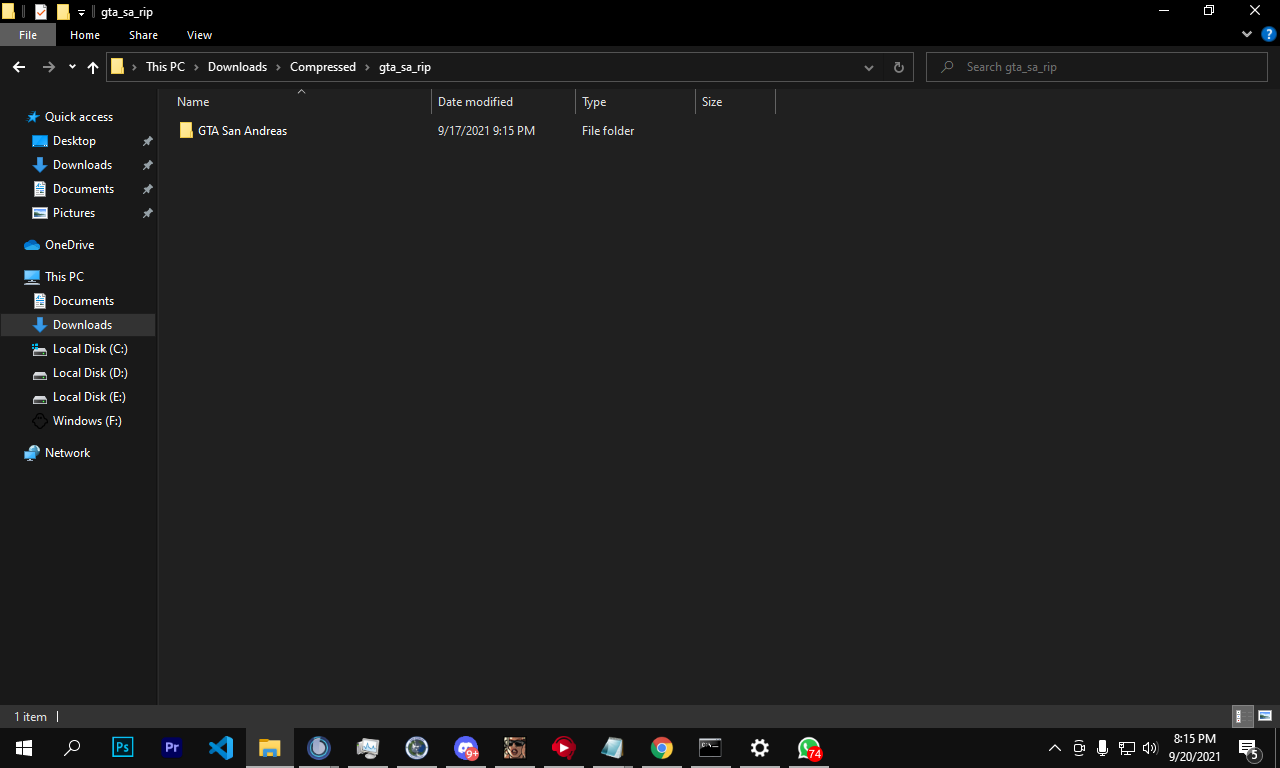Expand chevron after Compressed breadcrumb
Viewport: 1280px width, 768px height.
[x=367, y=67]
